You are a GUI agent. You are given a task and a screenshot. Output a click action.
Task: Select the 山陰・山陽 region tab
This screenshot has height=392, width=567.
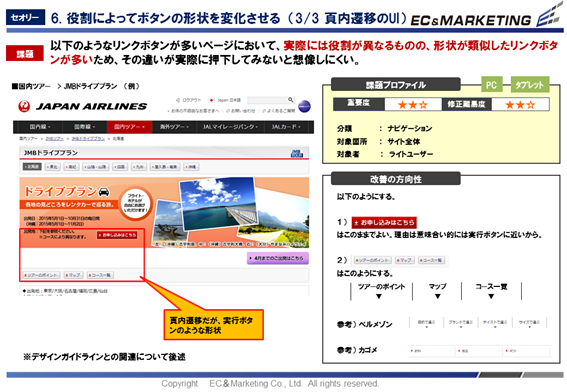[x=95, y=167]
